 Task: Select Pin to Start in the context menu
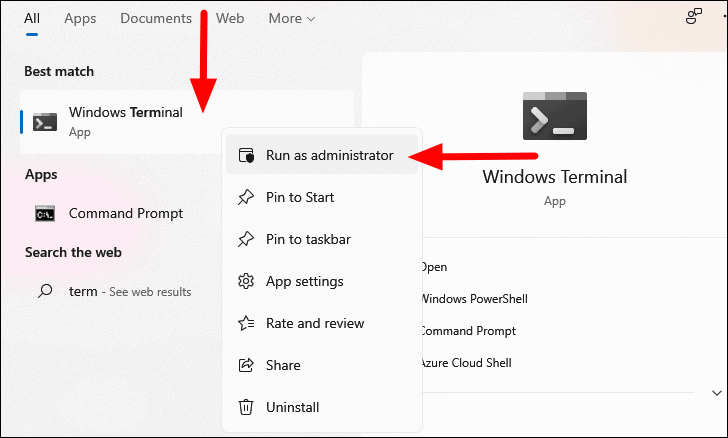tap(322, 197)
